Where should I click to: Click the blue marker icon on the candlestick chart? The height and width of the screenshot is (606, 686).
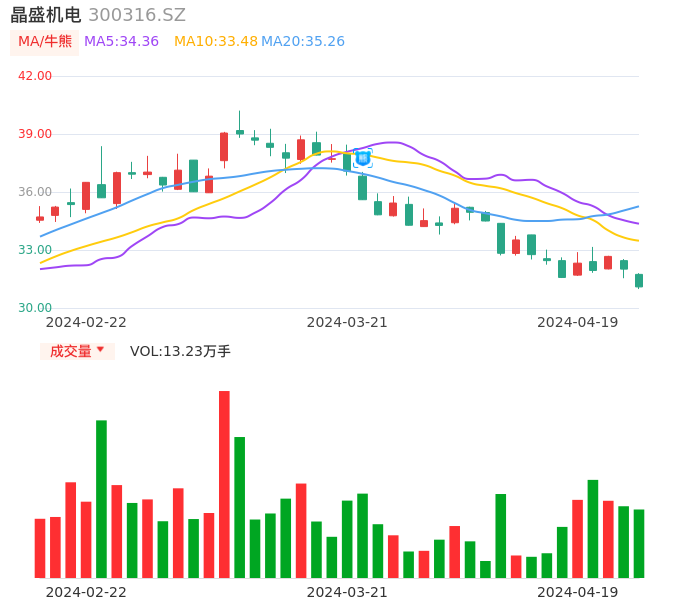click(363, 157)
